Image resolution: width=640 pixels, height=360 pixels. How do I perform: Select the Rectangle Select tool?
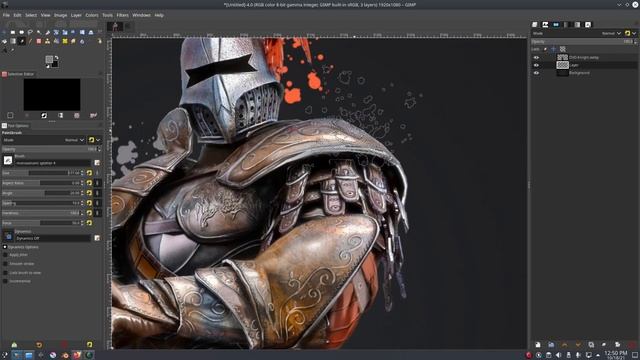[13, 32]
